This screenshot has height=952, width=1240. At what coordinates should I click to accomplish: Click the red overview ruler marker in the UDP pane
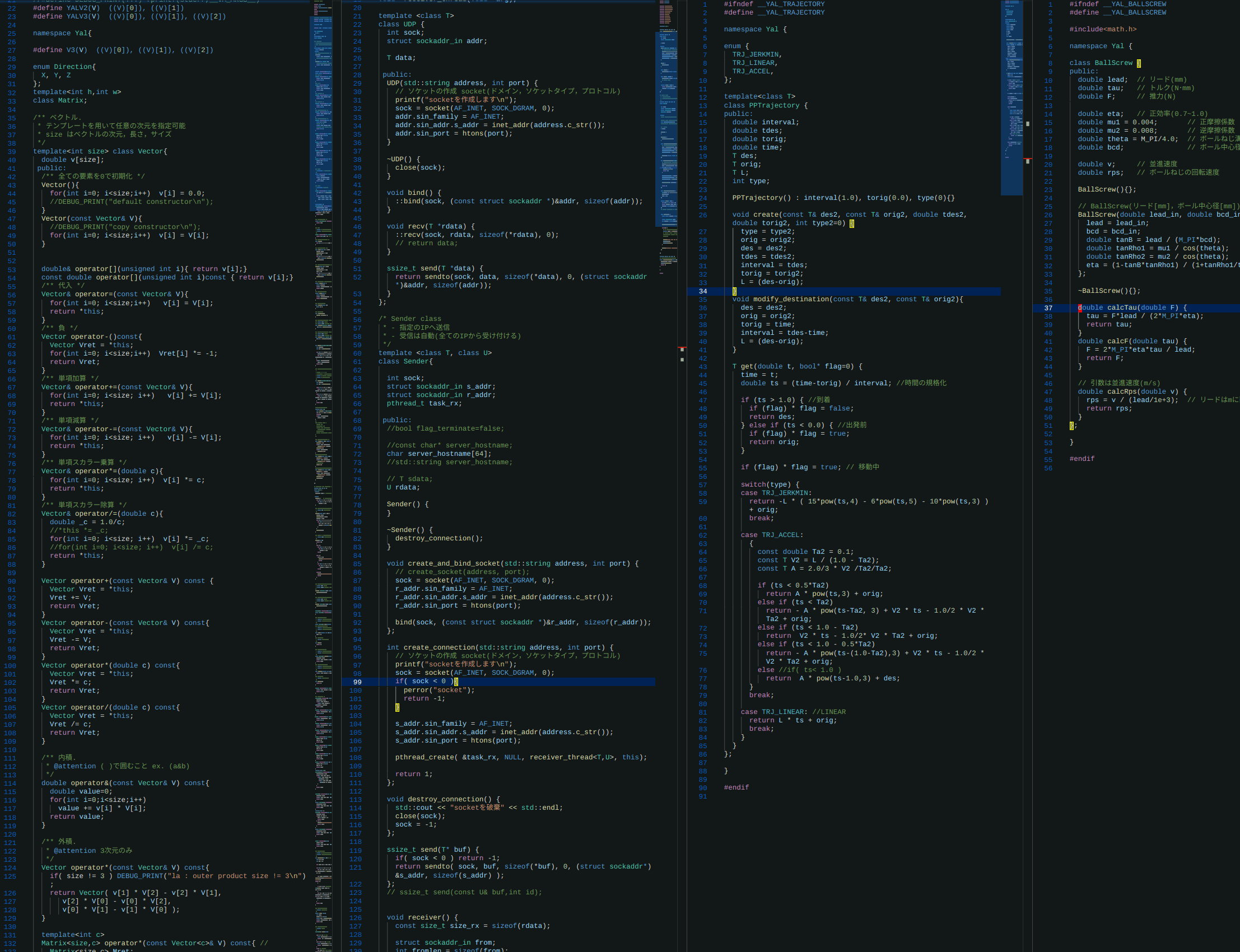[x=682, y=347]
